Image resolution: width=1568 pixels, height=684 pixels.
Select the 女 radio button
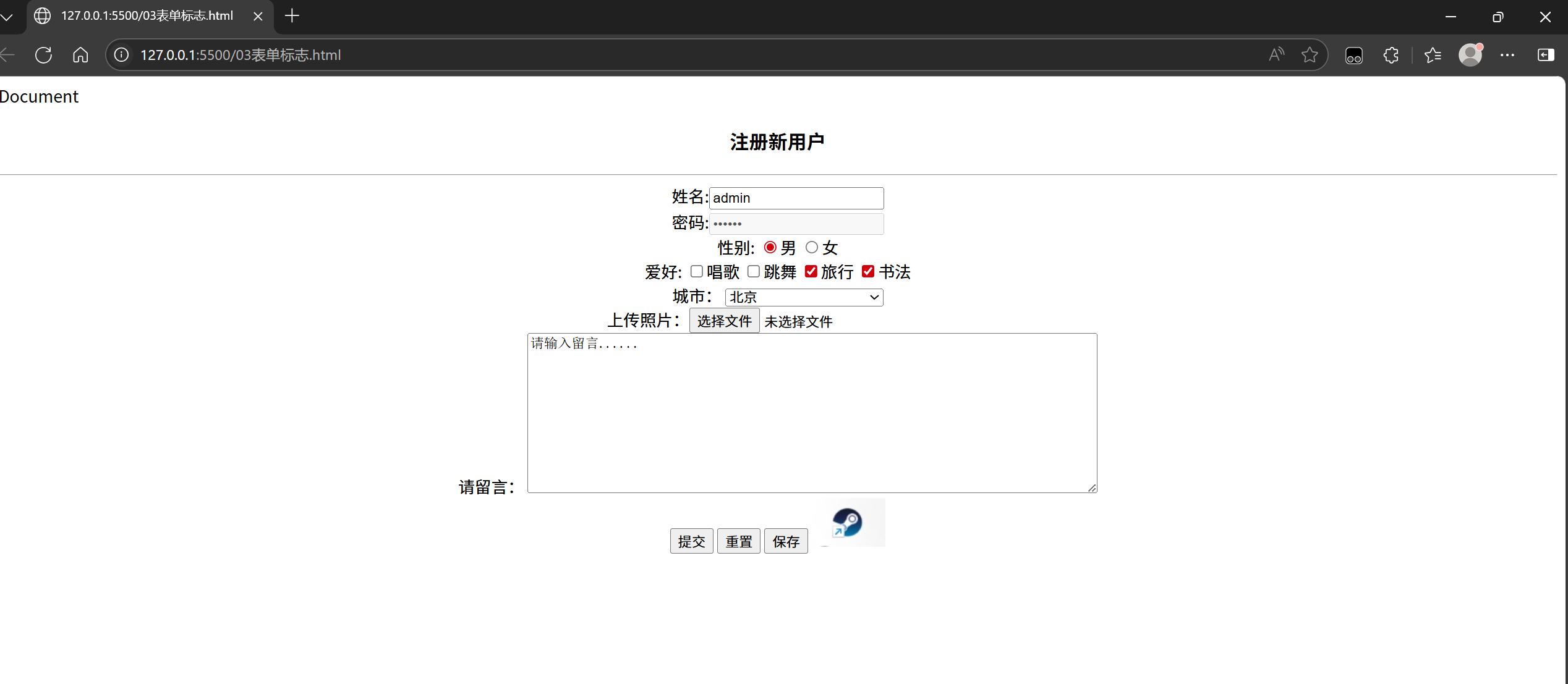click(811, 247)
